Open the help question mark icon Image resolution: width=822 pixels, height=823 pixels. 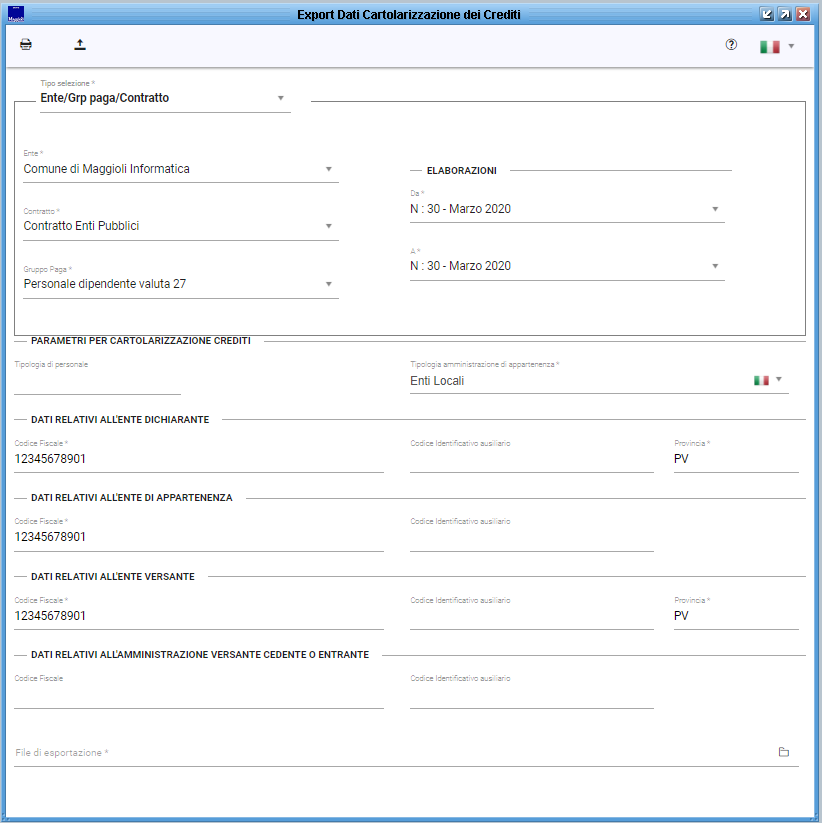point(731,45)
